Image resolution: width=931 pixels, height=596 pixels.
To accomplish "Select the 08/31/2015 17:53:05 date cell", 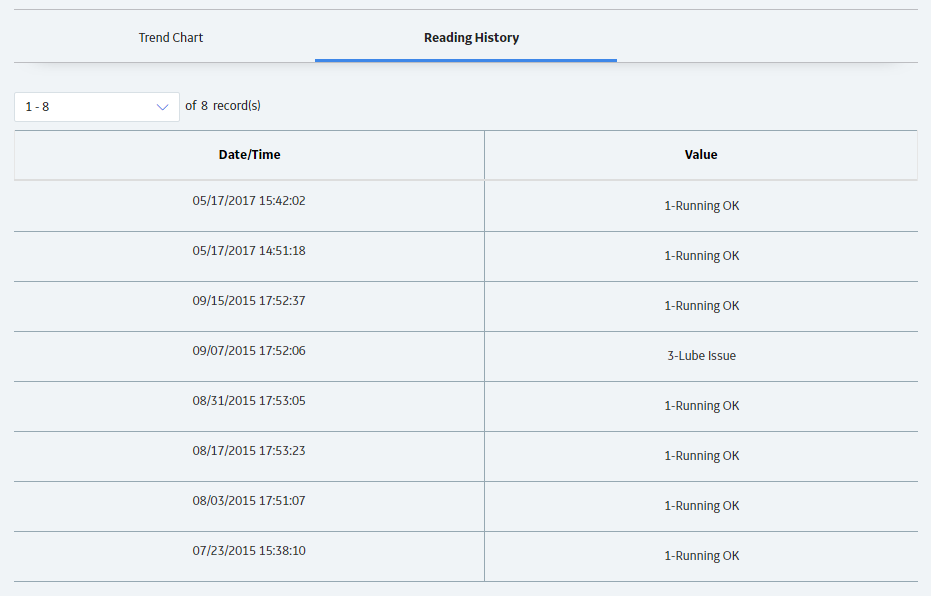I will pos(249,406).
